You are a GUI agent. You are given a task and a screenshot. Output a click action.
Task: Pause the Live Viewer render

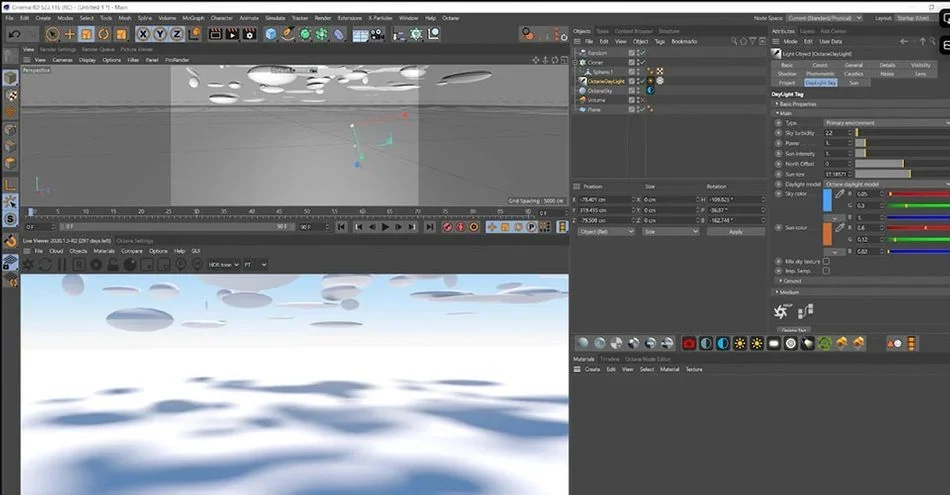coord(62,265)
